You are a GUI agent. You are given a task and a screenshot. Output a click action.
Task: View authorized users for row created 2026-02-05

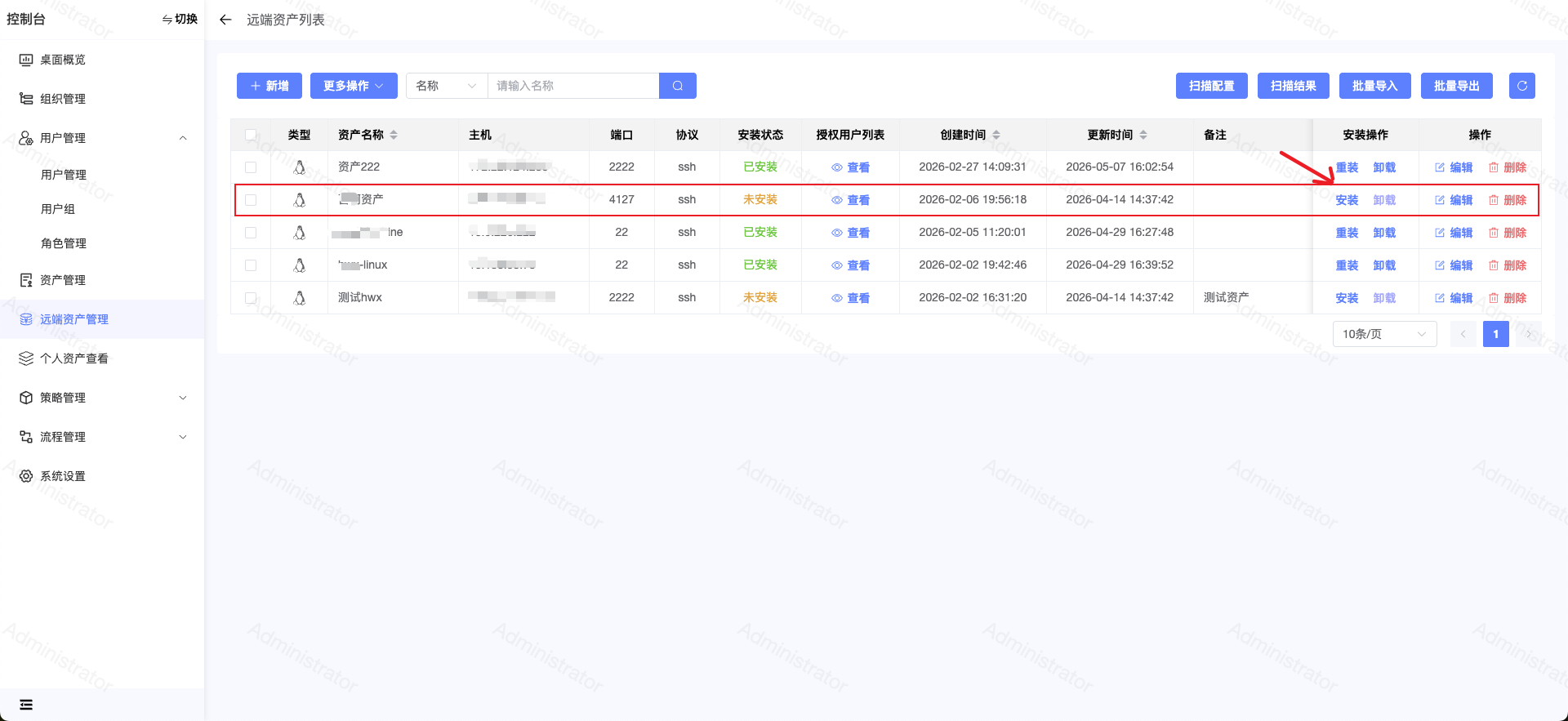(x=850, y=233)
